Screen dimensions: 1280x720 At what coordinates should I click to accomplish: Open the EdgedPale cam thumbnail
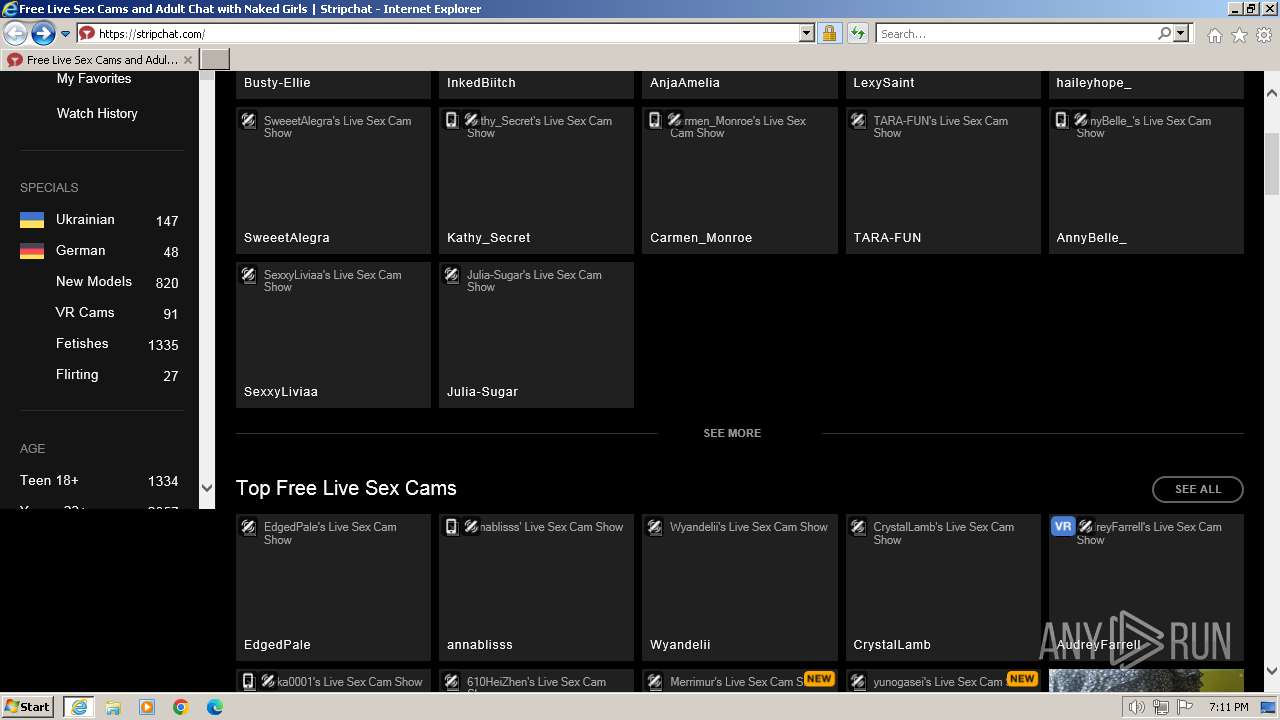[333, 587]
